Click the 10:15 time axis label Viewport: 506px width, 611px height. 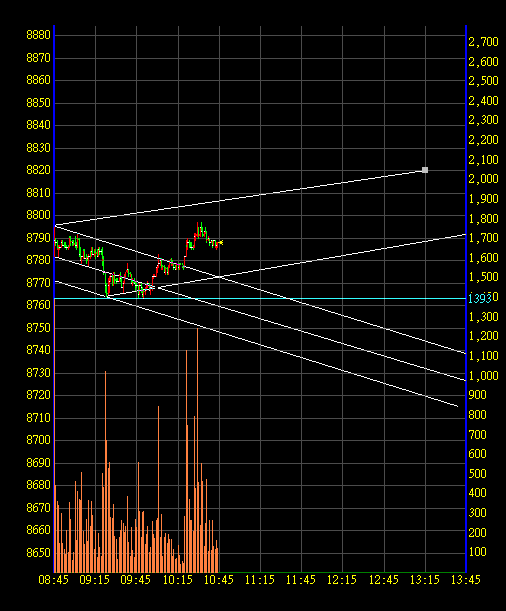tap(178, 580)
